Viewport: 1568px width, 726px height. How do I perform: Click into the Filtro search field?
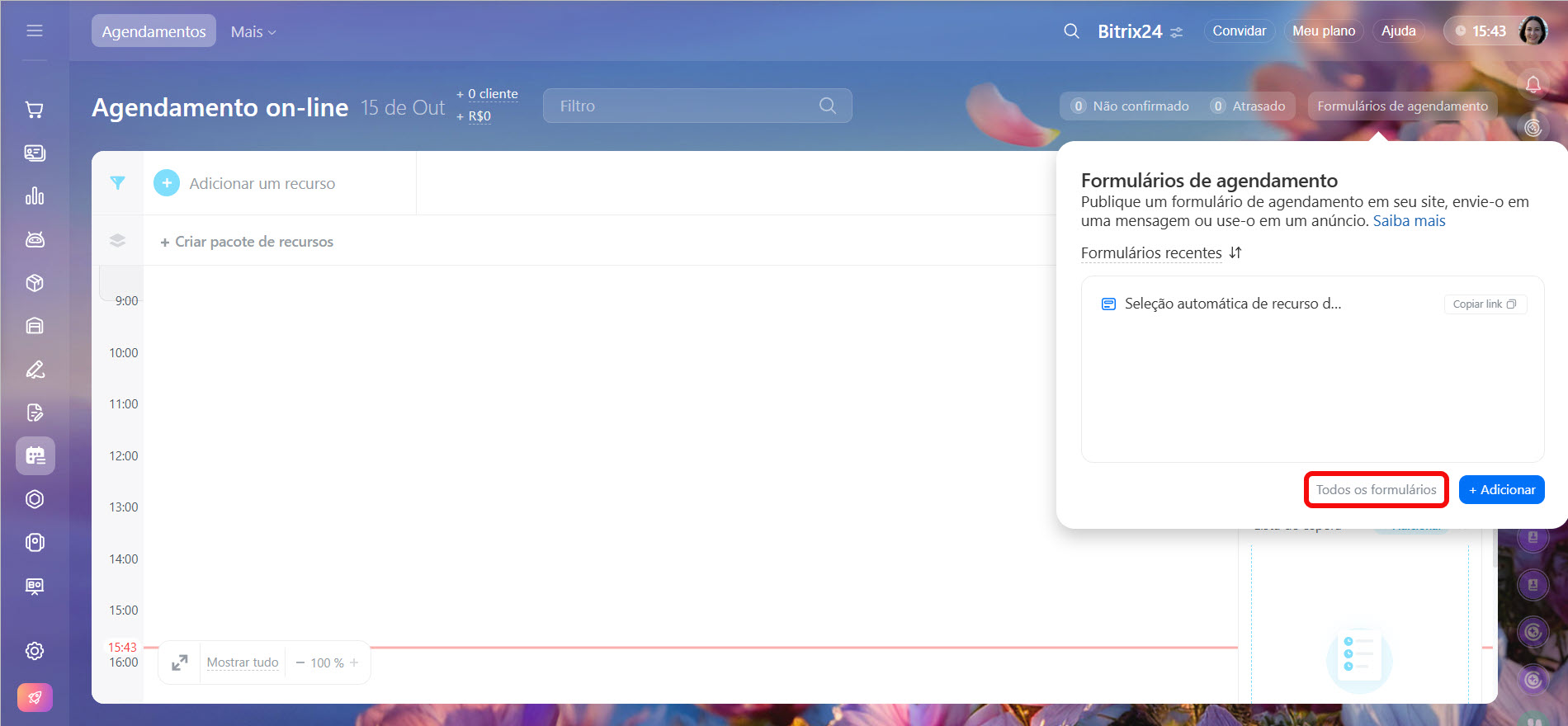(685, 106)
